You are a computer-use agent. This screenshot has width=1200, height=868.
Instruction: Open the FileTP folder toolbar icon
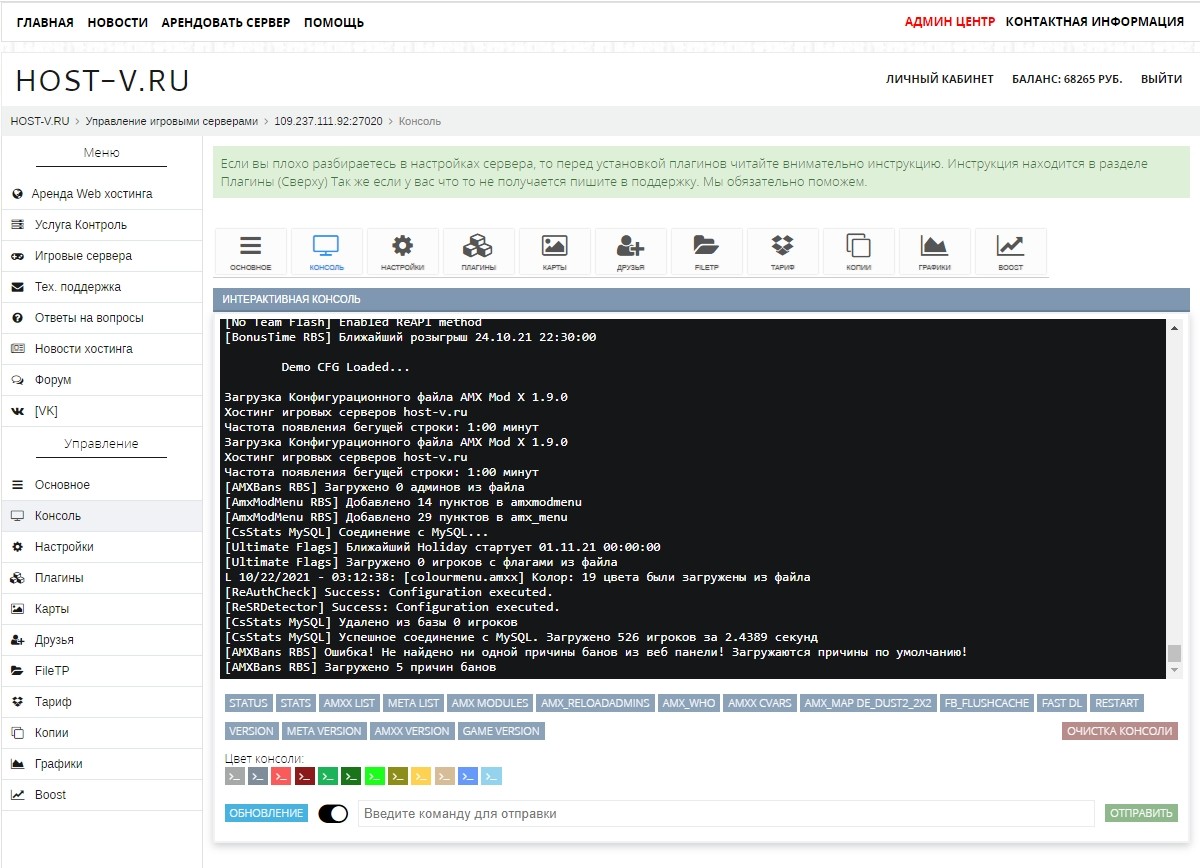coord(706,252)
